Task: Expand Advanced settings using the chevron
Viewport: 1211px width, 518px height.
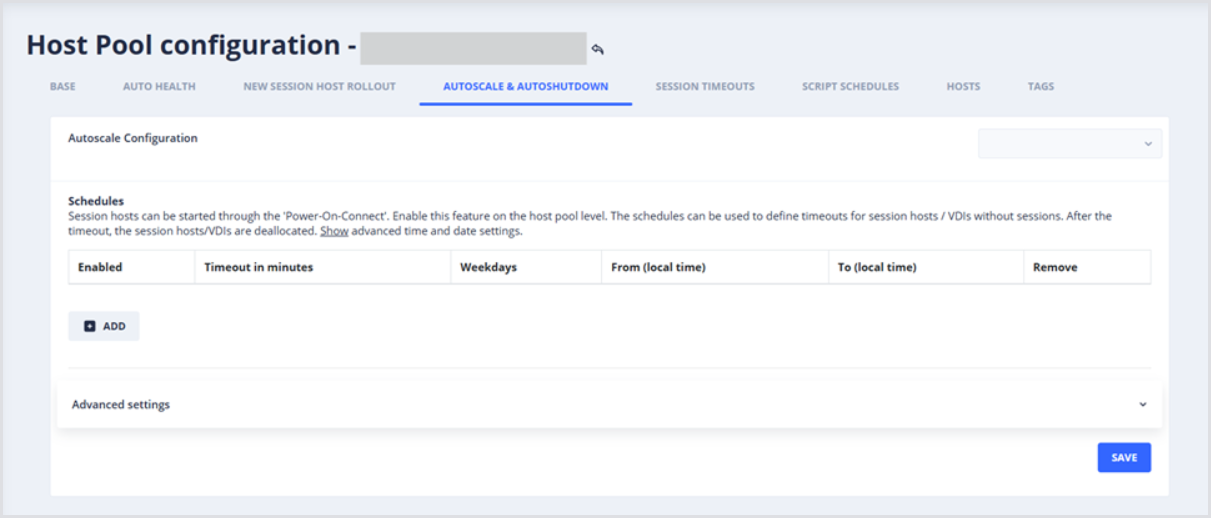Action: [x=1142, y=405]
